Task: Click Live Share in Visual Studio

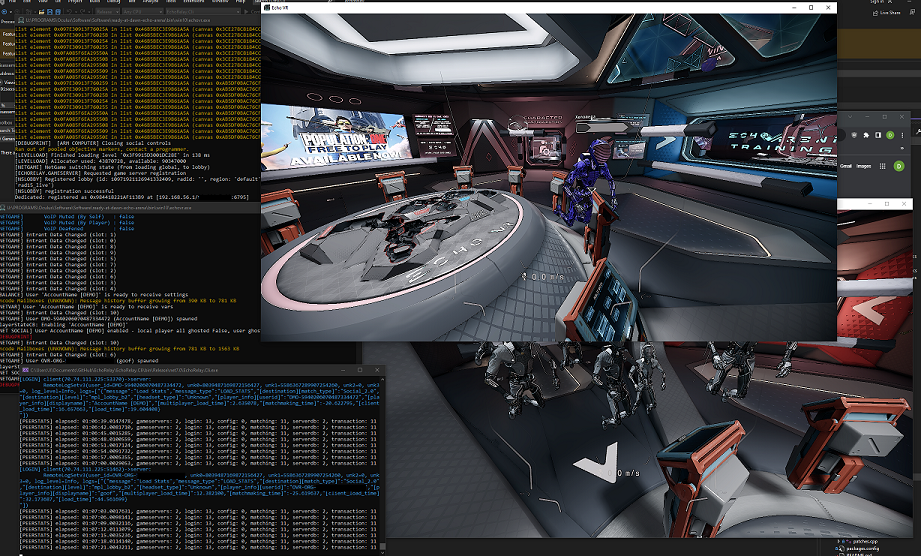Action: click(887, 12)
